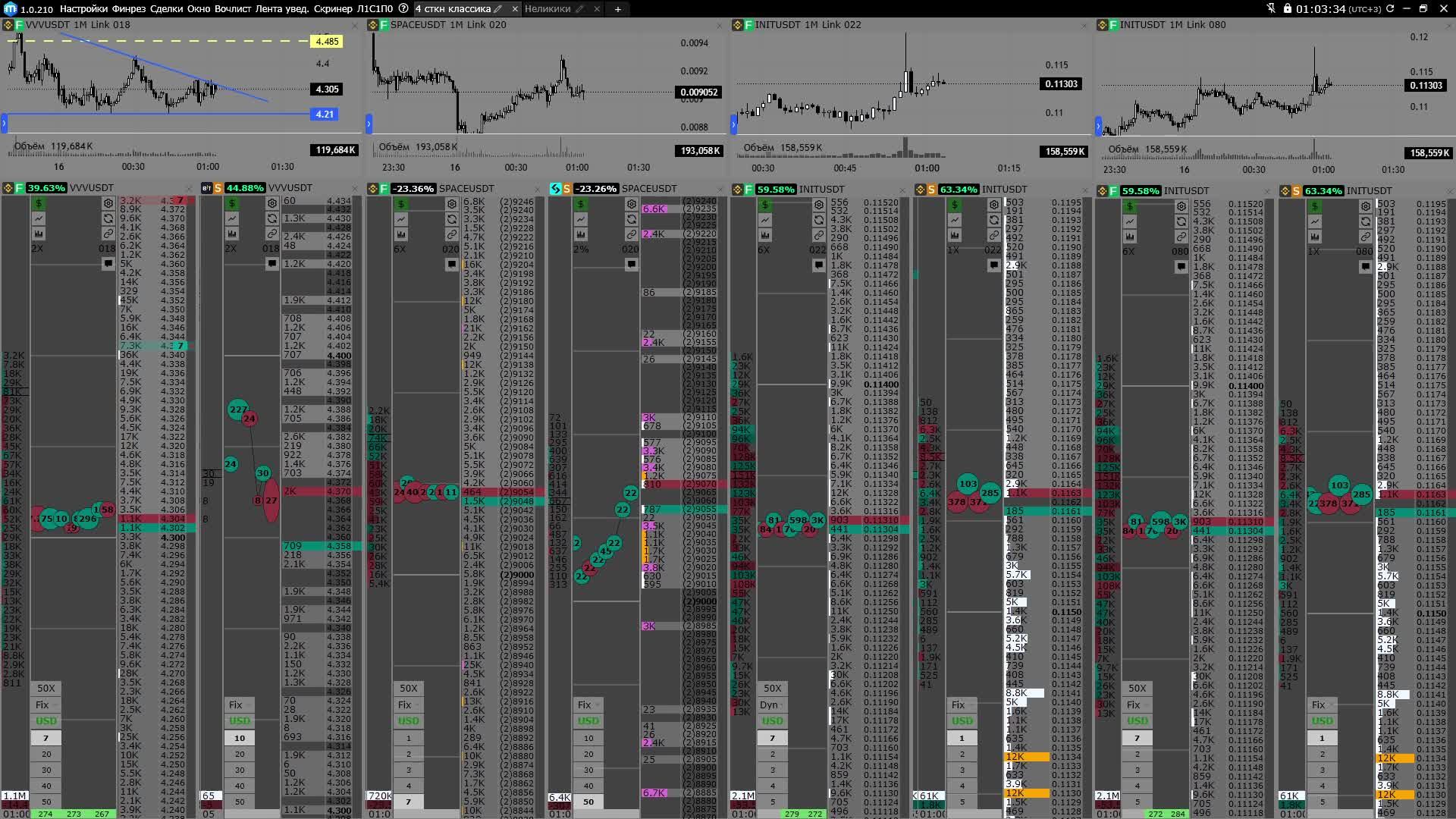
Task: Open Dyn dropdown in INITUSDT F 022 panel
Action: pyautogui.click(x=772, y=704)
